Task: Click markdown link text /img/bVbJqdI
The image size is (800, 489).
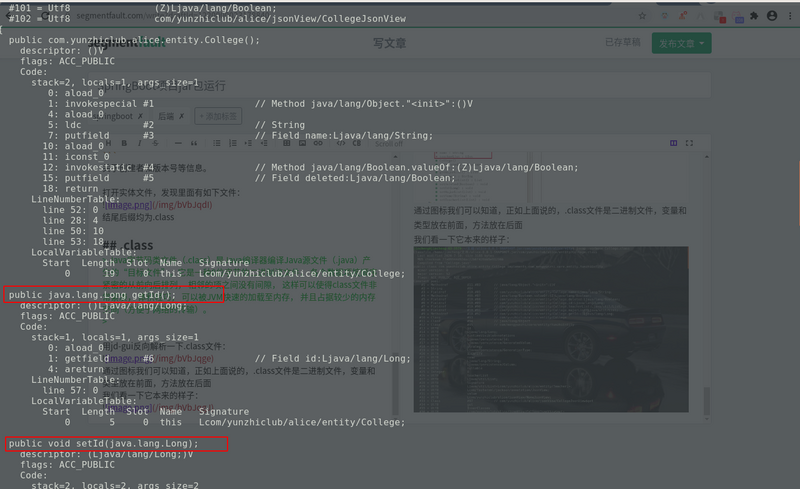Action: 182,205
